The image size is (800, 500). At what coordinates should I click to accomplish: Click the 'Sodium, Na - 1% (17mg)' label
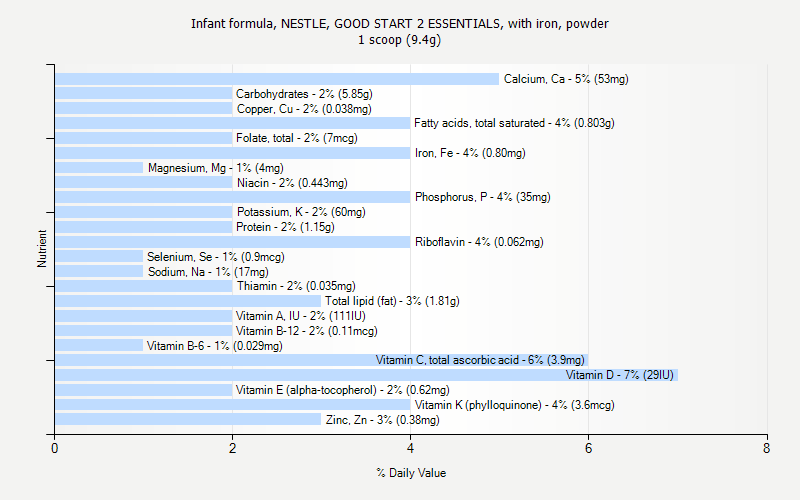(208, 272)
